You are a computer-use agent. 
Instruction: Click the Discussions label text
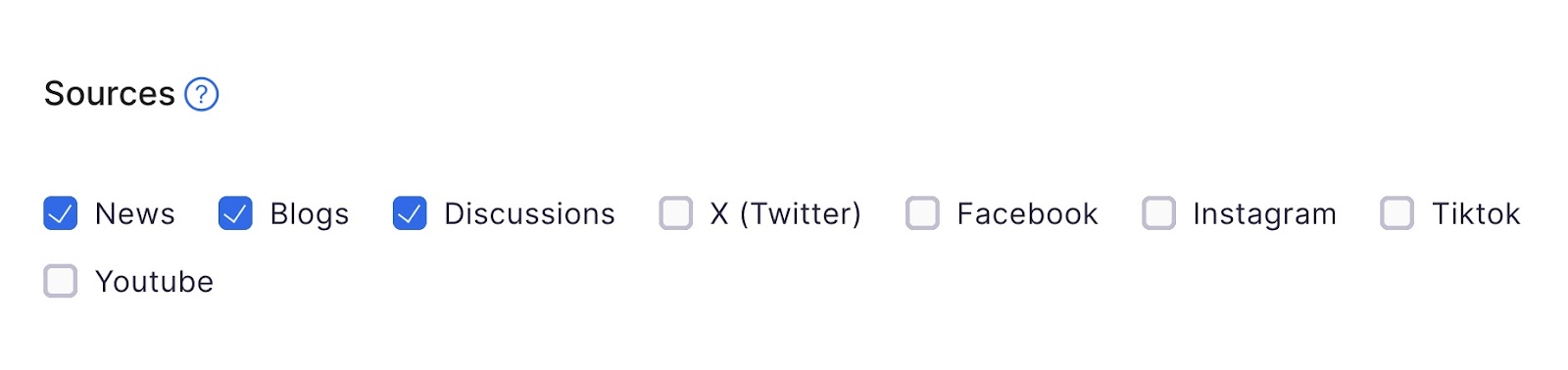tap(530, 213)
